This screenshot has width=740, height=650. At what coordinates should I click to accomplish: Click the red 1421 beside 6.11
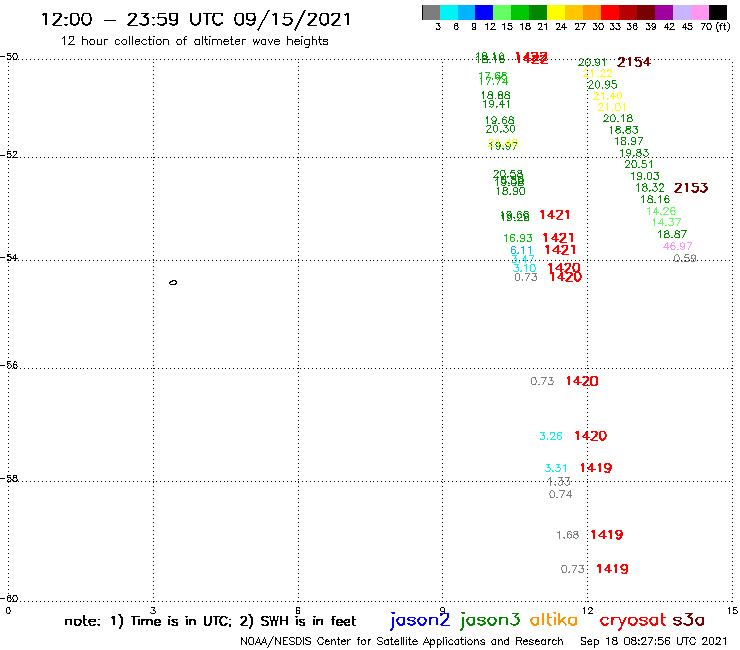[560, 250]
